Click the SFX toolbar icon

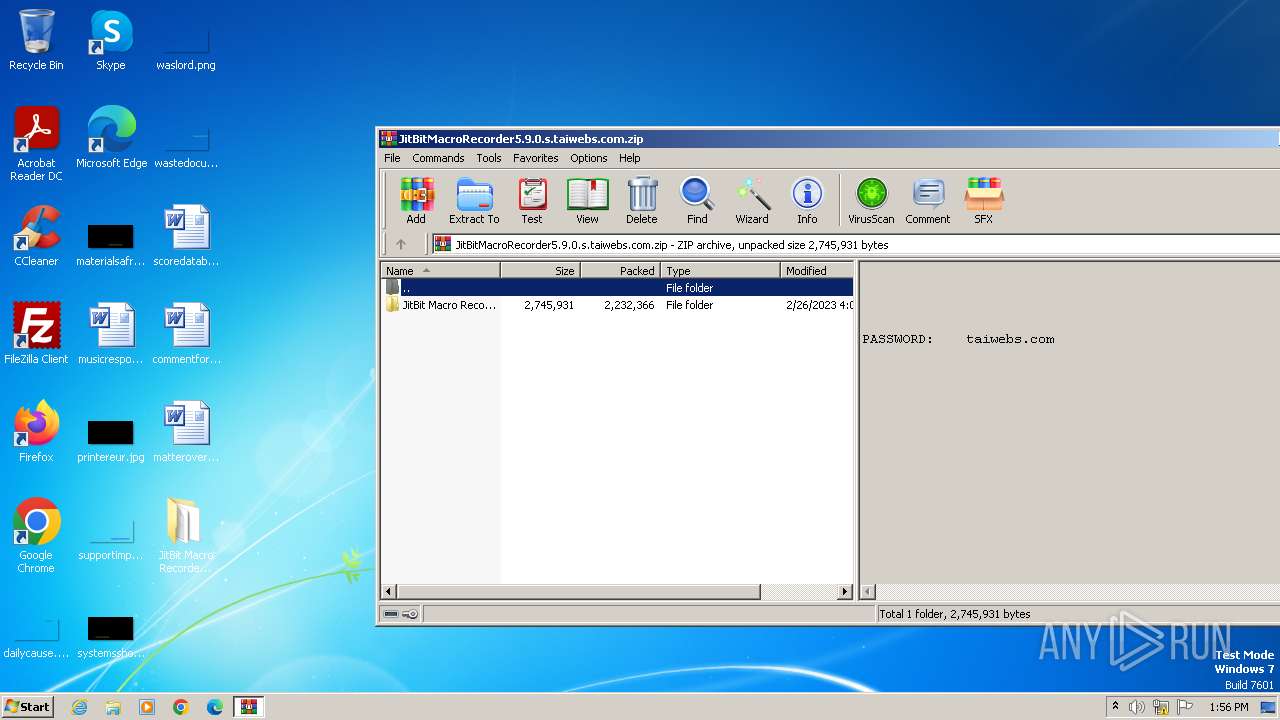(x=984, y=200)
